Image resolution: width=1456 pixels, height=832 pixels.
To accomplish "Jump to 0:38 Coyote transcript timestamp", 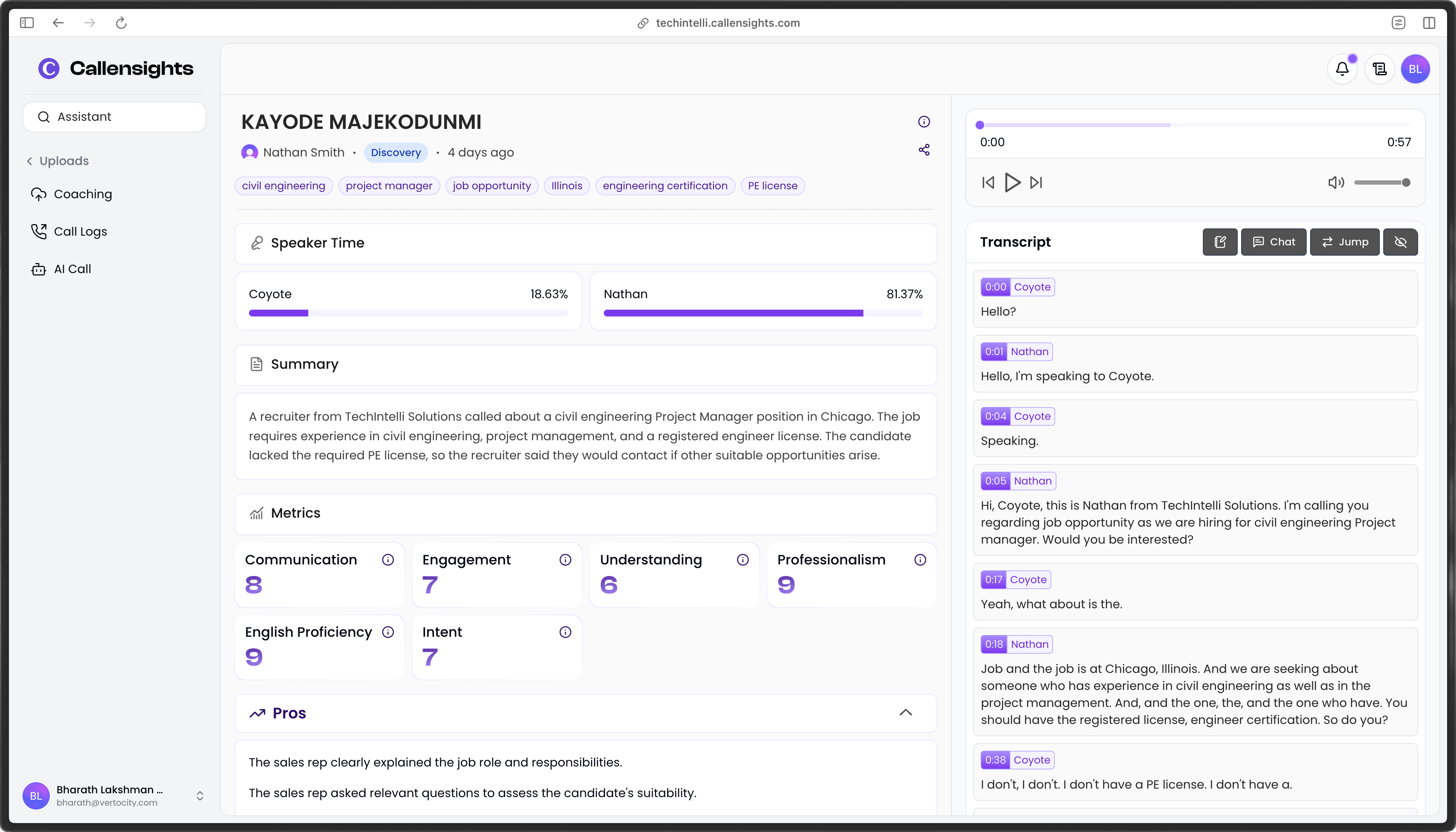I will coord(996,760).
